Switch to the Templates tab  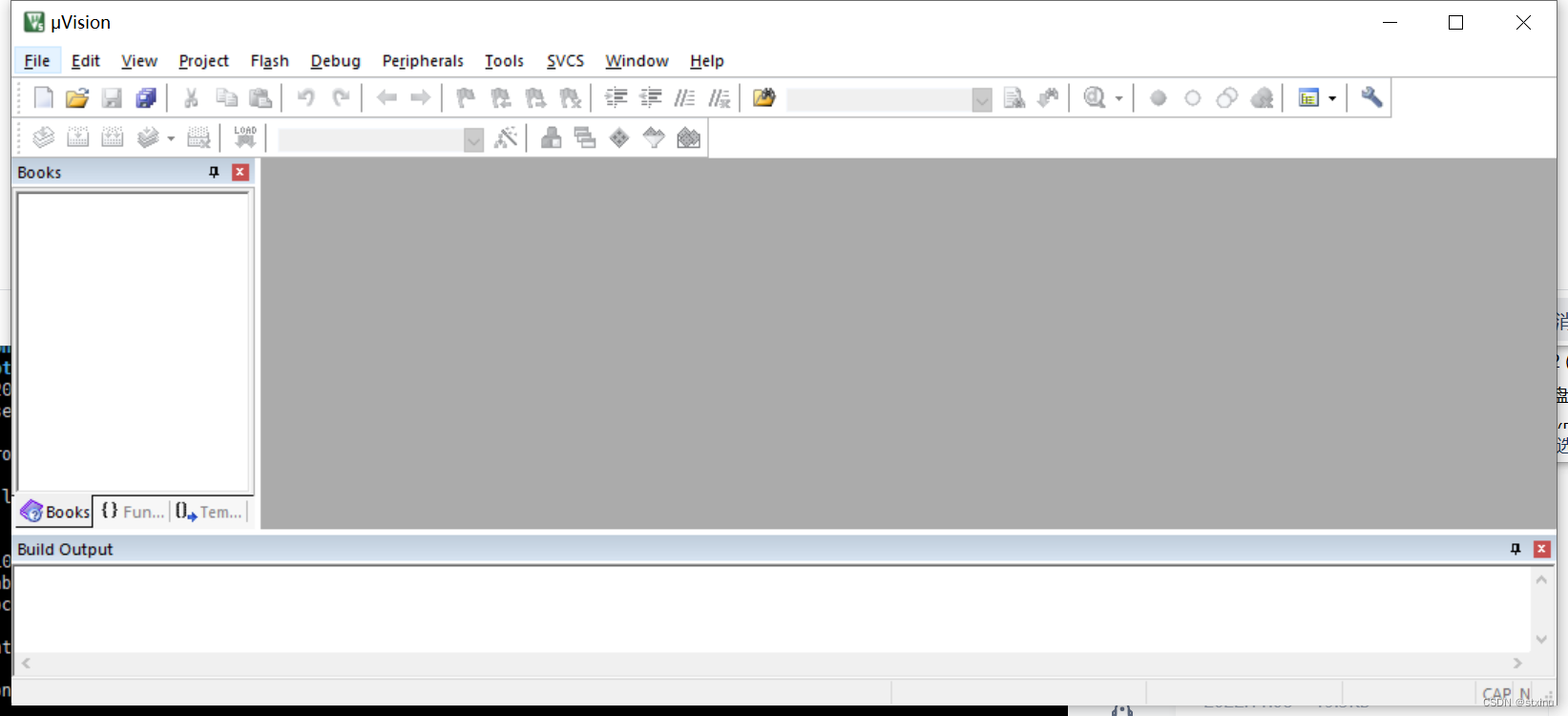point(209,512)
